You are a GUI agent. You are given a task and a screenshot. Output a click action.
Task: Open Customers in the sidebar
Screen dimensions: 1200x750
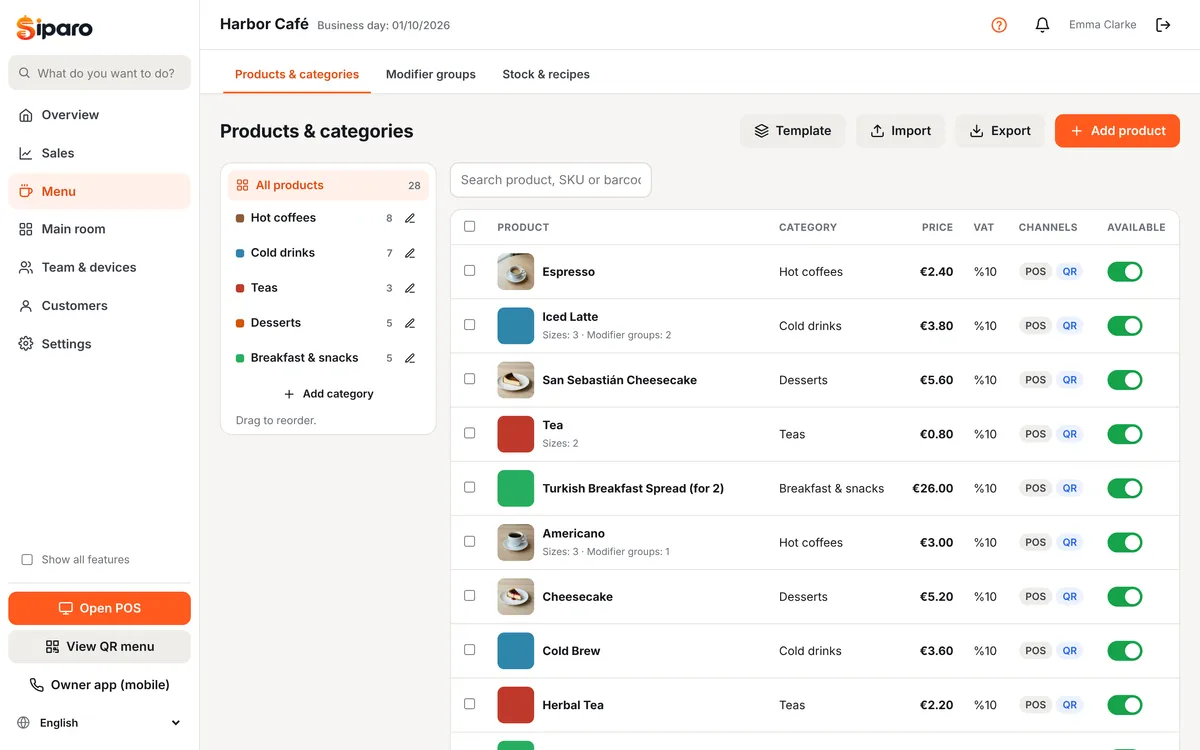click(99, 306)
